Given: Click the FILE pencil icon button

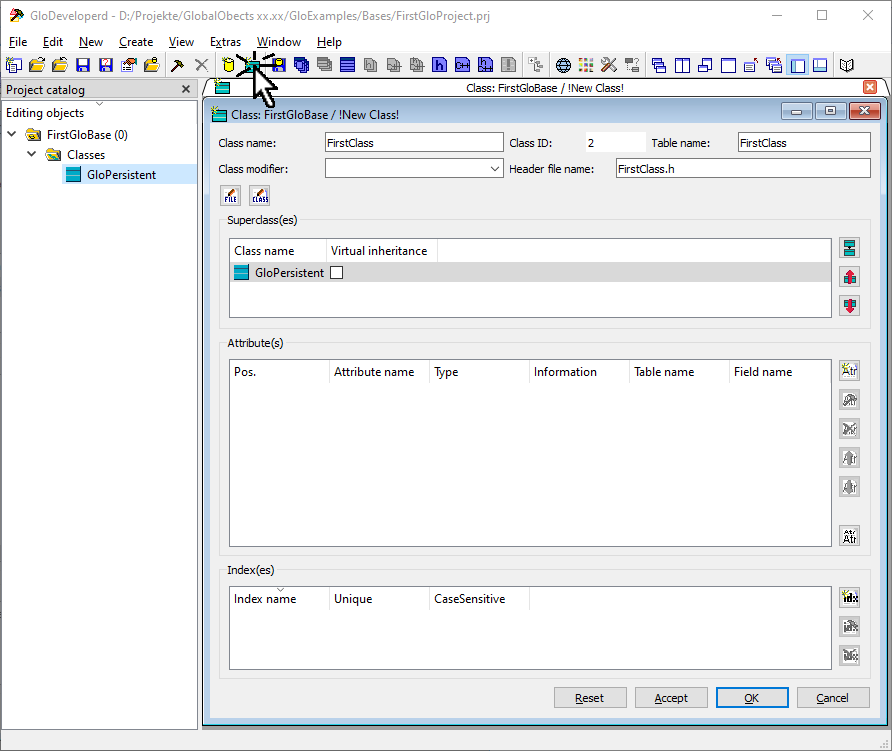Looking at the screenshot, I should coord(231,195).
